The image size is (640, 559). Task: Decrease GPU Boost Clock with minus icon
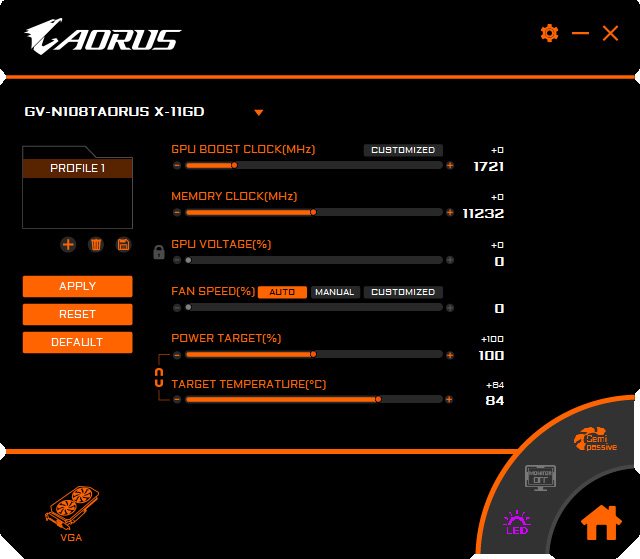(x=177, y=166)
